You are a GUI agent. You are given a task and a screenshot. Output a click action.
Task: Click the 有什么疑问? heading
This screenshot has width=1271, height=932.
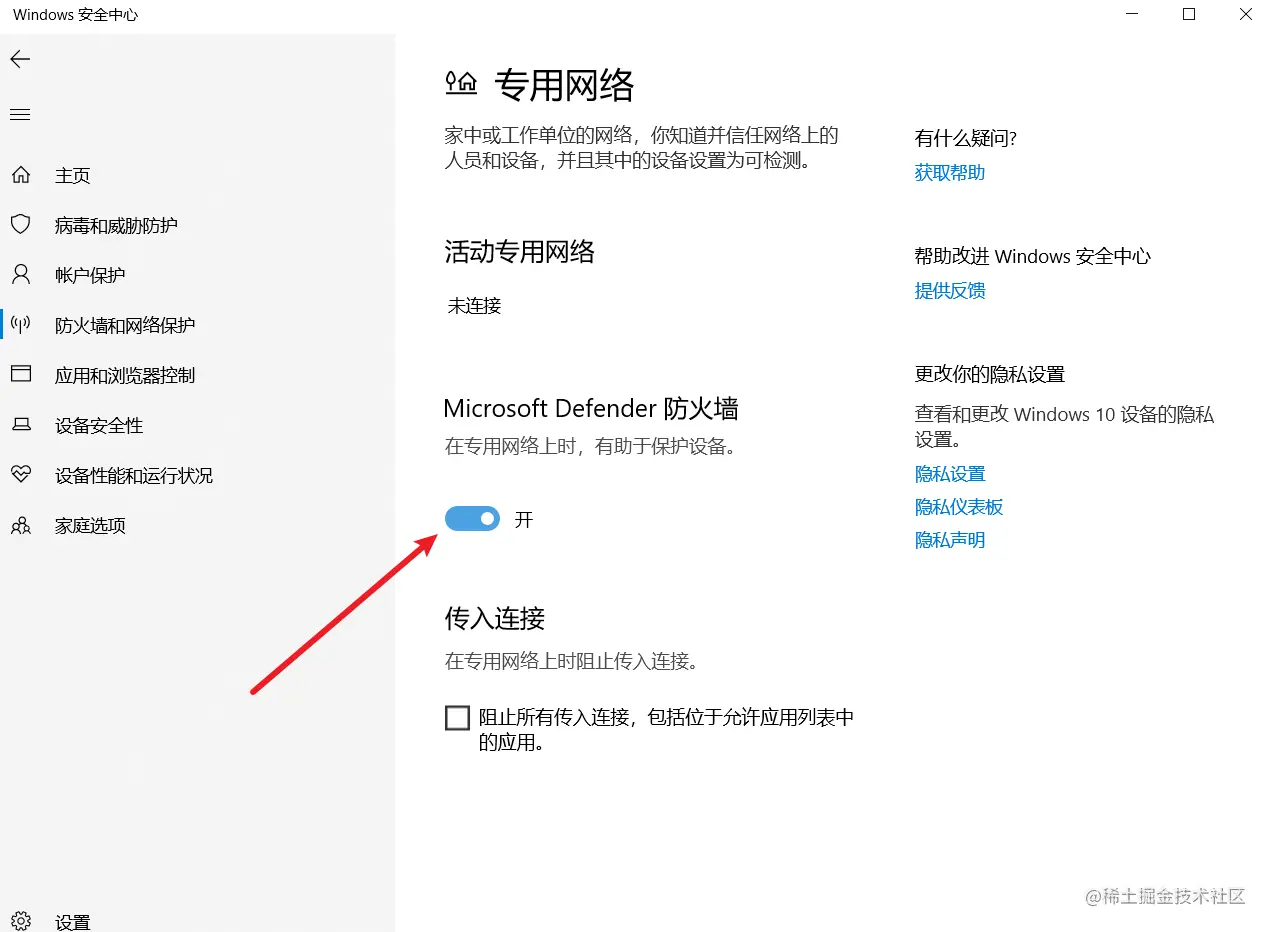966,139
